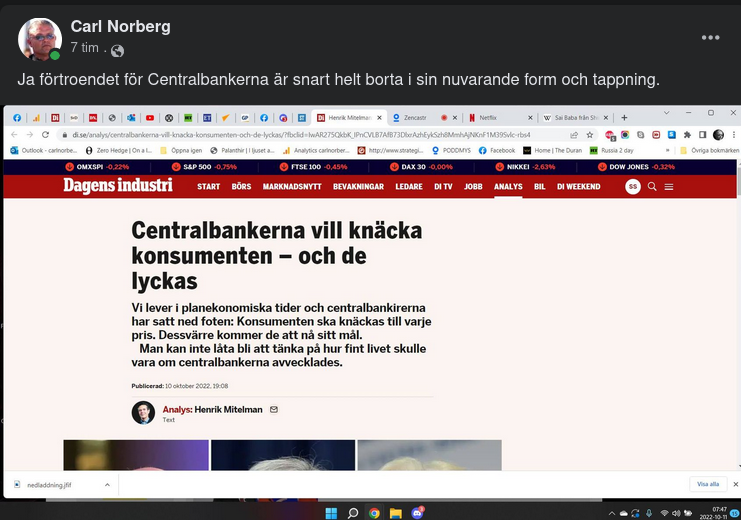
Task: Open the di.se search magnifier
Action: (x=652, y=187)
